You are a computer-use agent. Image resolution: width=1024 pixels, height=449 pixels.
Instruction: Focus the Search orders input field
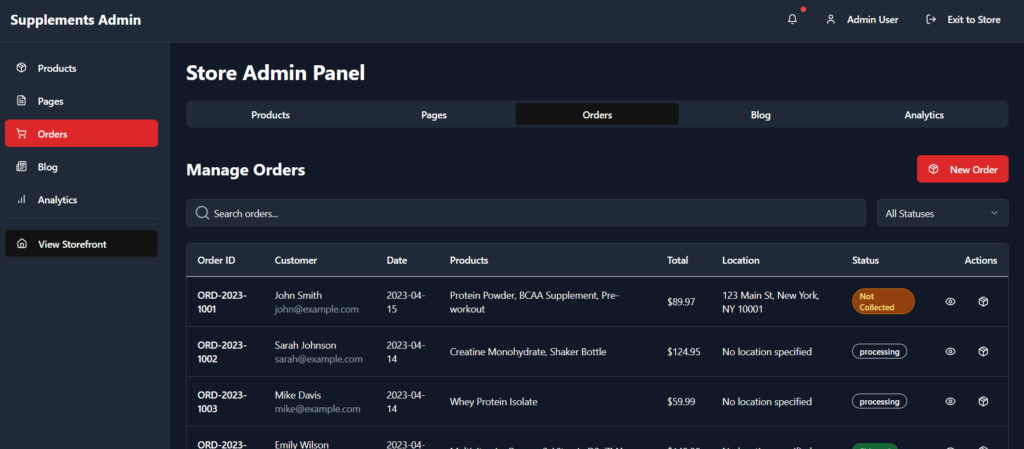(526, 213)
